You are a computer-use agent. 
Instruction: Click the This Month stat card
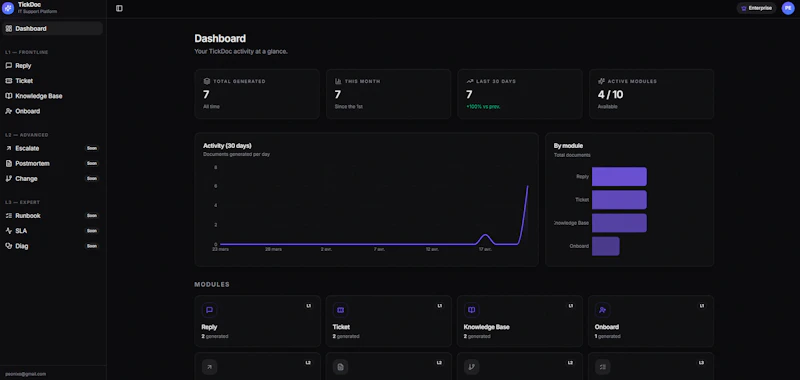[x=388, y=94]
